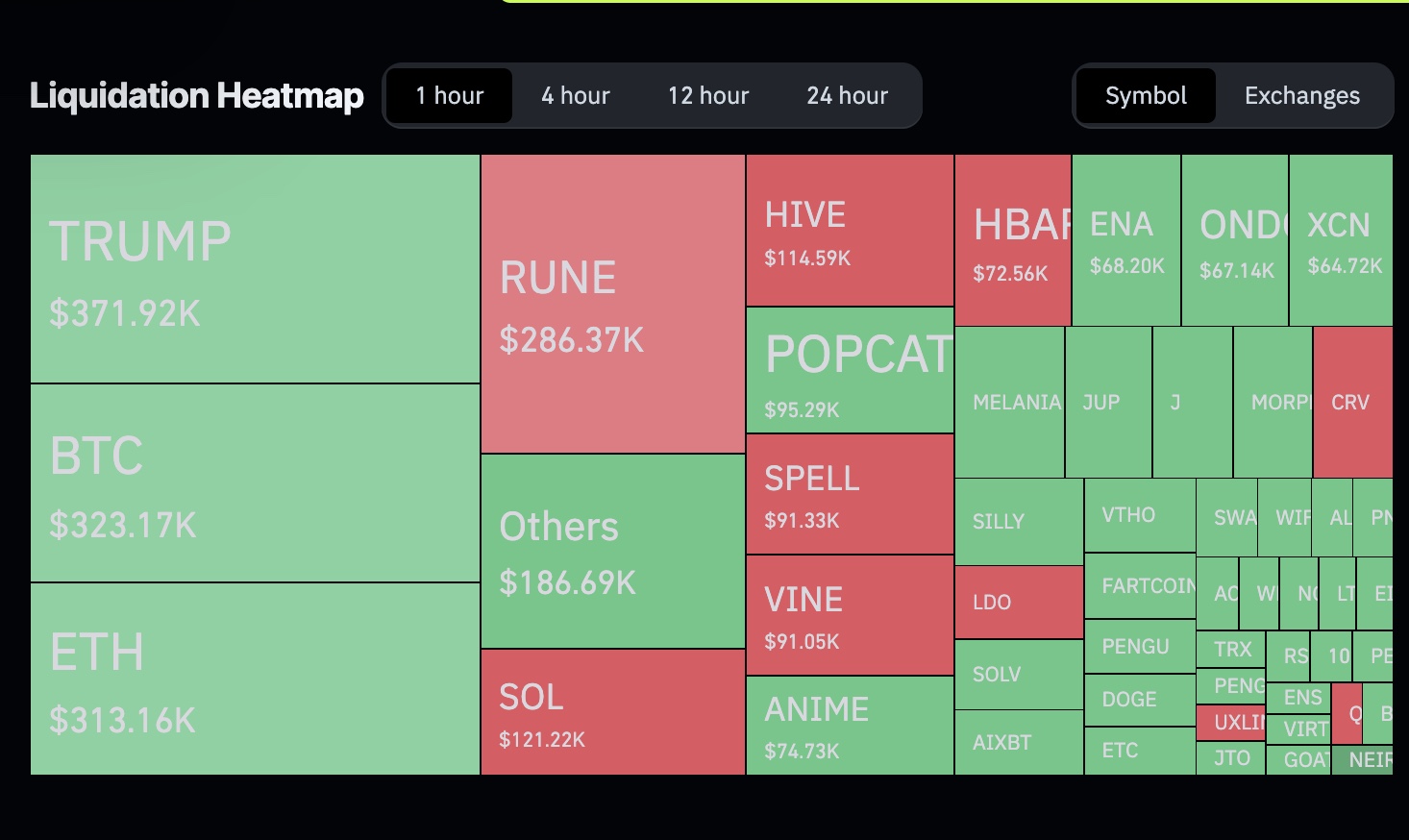The width and height of the screenshot is (1409, 840).
Task: Expand the Others category tile
Action: click(612, 553)
